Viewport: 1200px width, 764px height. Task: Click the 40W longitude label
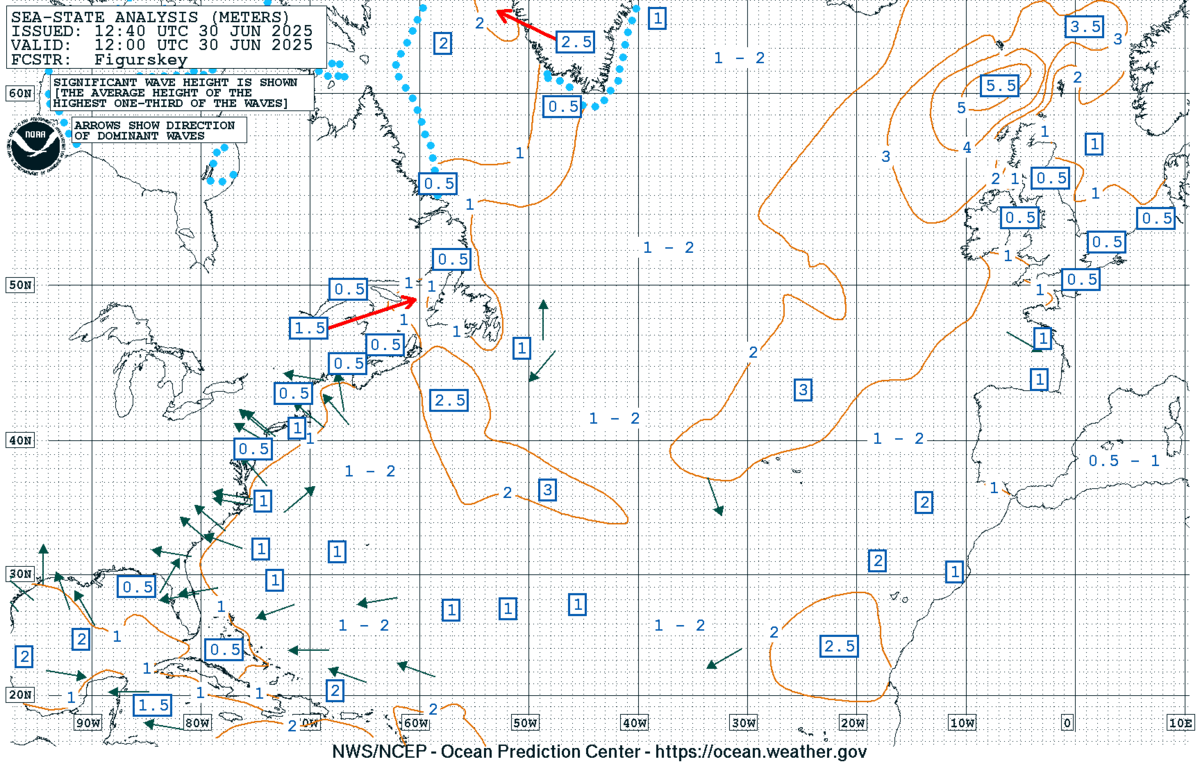(635, 723)
